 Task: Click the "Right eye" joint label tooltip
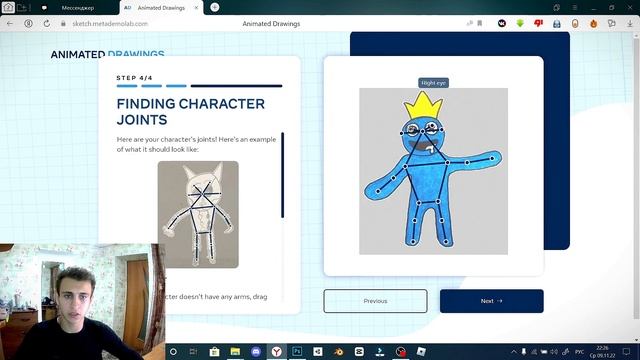(433, 83)
